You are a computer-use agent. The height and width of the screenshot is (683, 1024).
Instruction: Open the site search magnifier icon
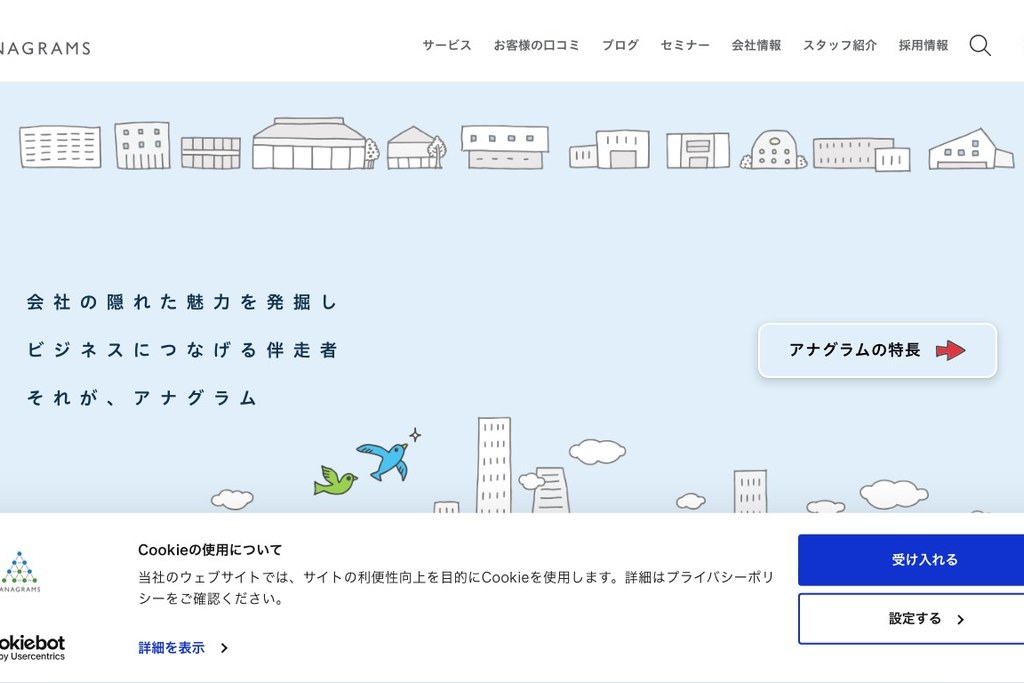pos(980,45)
